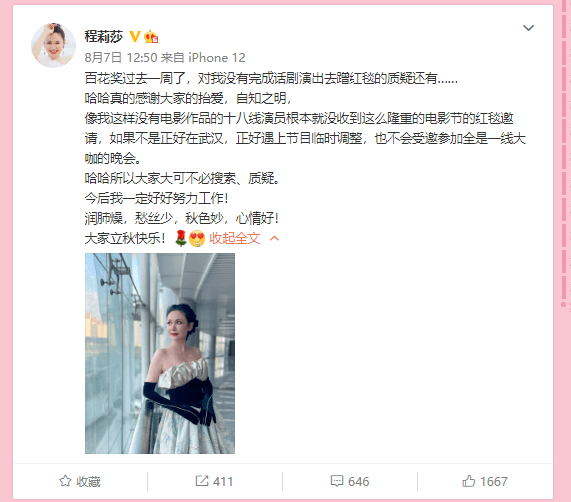571x502 pixels.
Task: Click the crown membership badge icon
Action: (x=151, y=37)
